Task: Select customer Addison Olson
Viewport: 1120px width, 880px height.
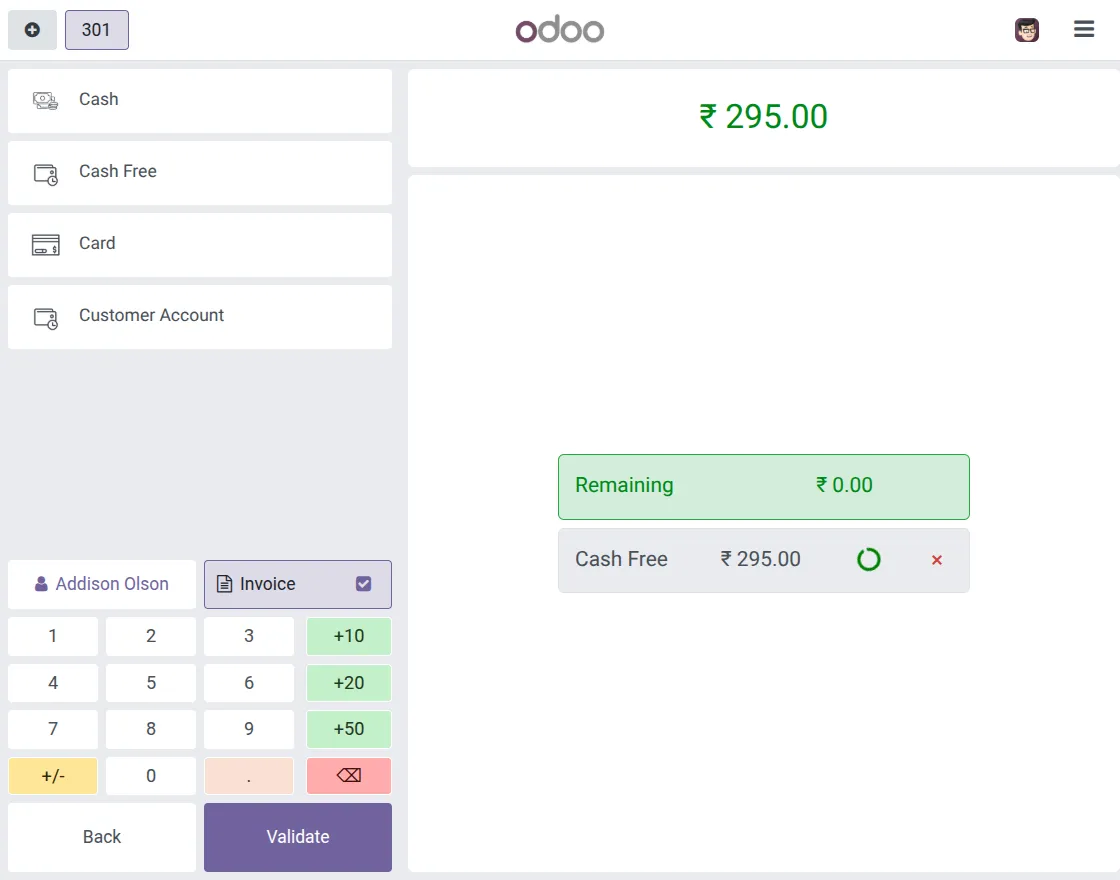Action: (x=101, y=584)
